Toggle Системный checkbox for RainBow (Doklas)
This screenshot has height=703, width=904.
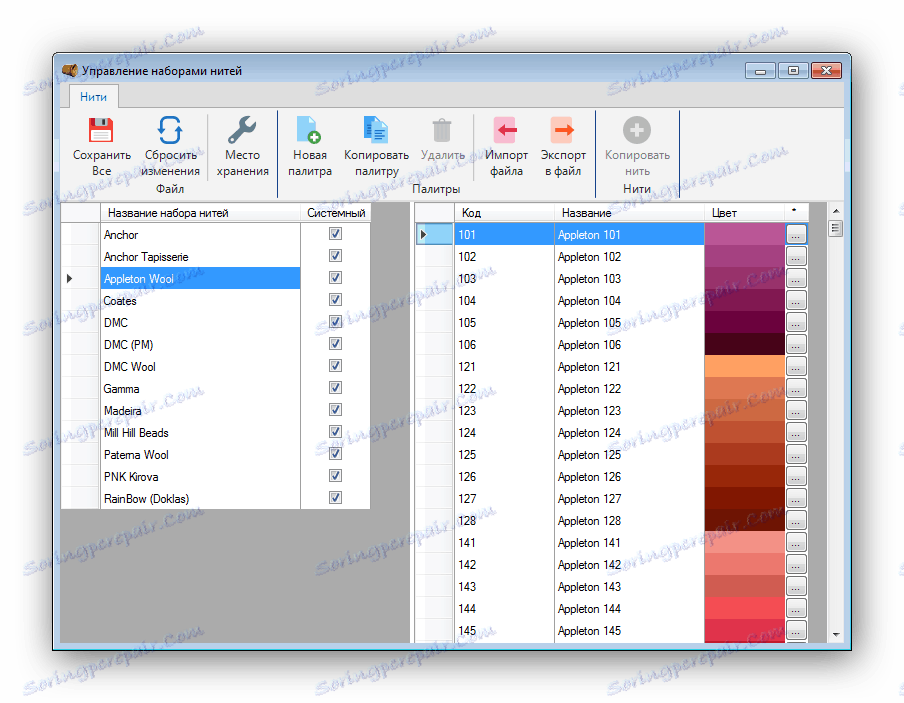click(x=335, y=498)
